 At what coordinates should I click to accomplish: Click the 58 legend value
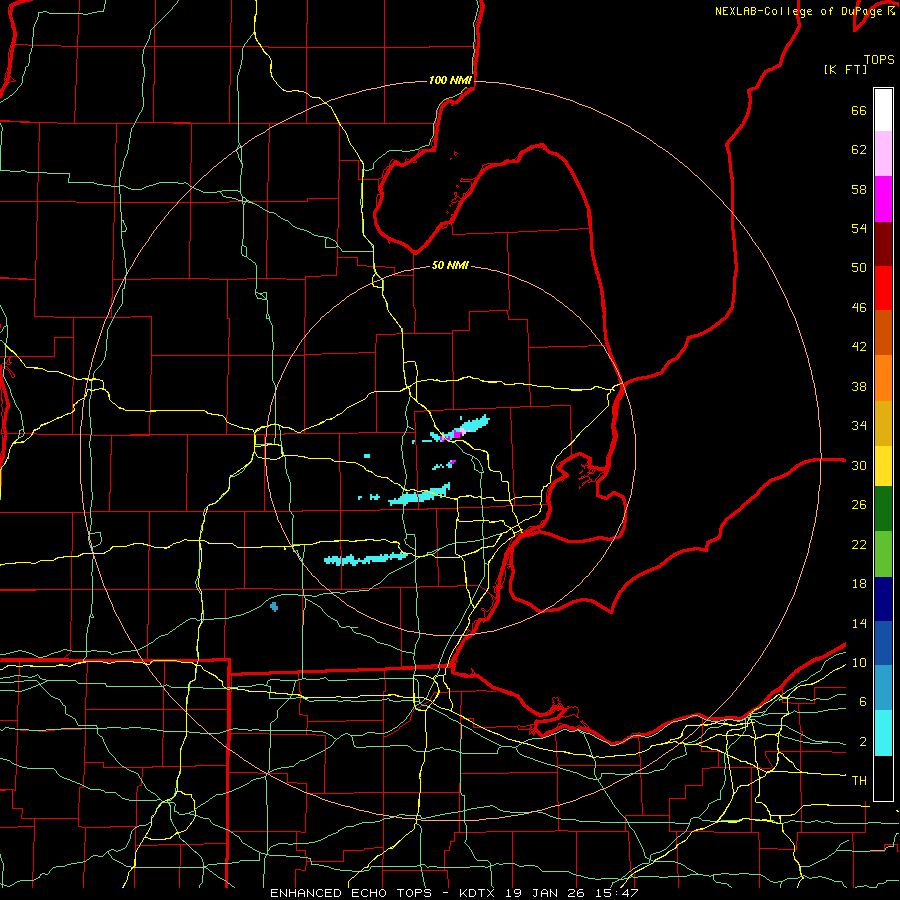[x=859, y=189]
